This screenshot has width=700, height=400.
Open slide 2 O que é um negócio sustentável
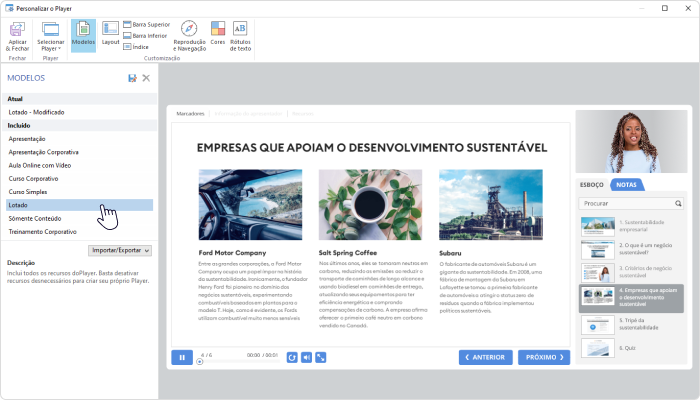[x=631, y=249]
